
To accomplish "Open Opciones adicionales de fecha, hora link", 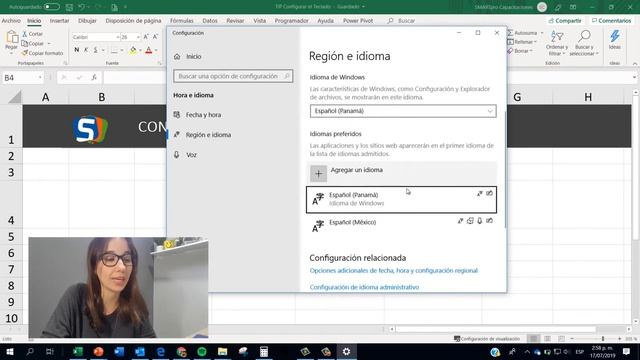I will coord(393,271).
